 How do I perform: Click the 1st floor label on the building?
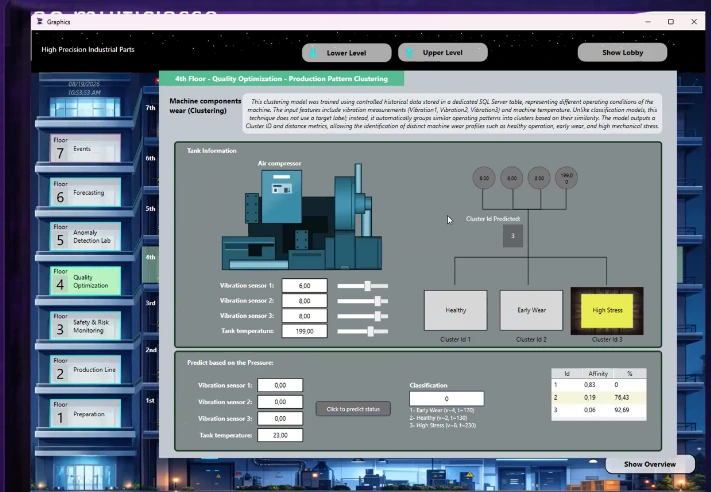point(150,400)
